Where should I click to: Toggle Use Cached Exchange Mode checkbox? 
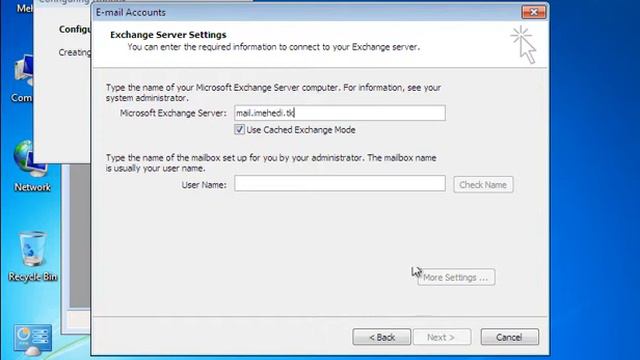pos(239,130)
